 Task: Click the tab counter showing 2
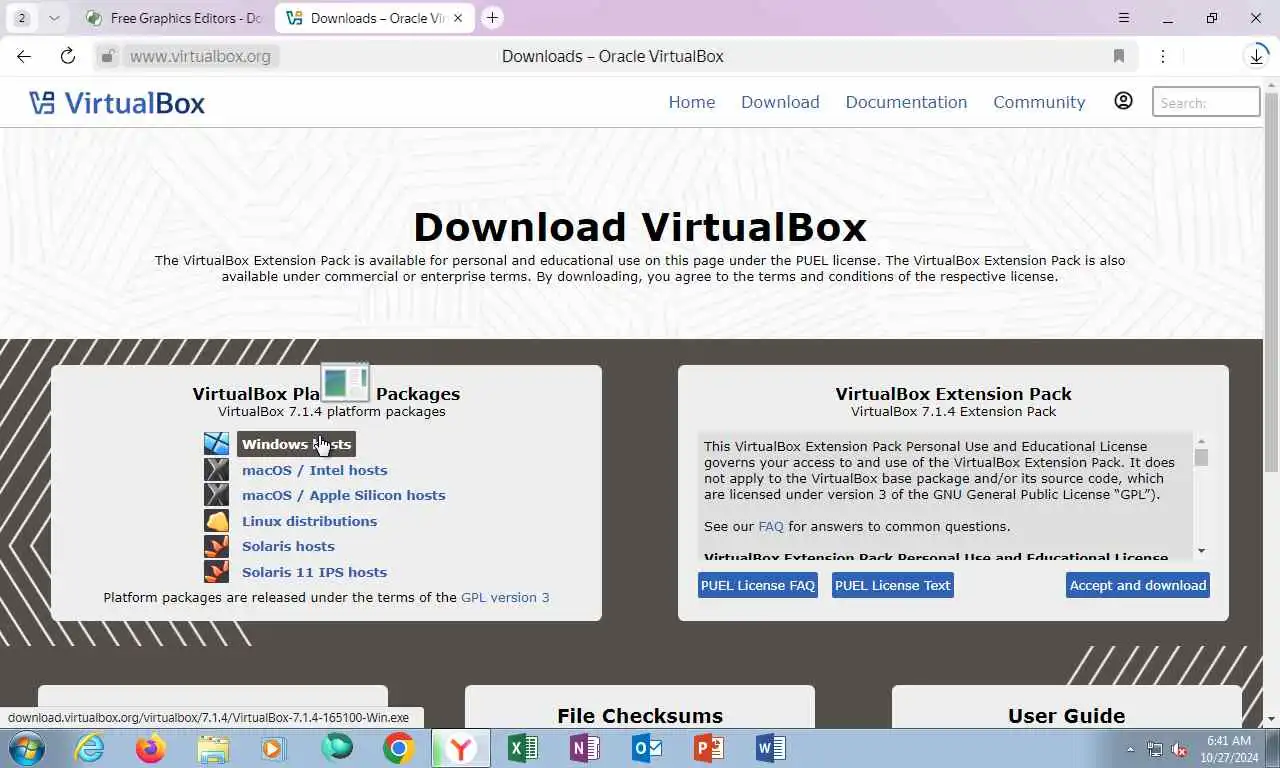pos(22,18)
